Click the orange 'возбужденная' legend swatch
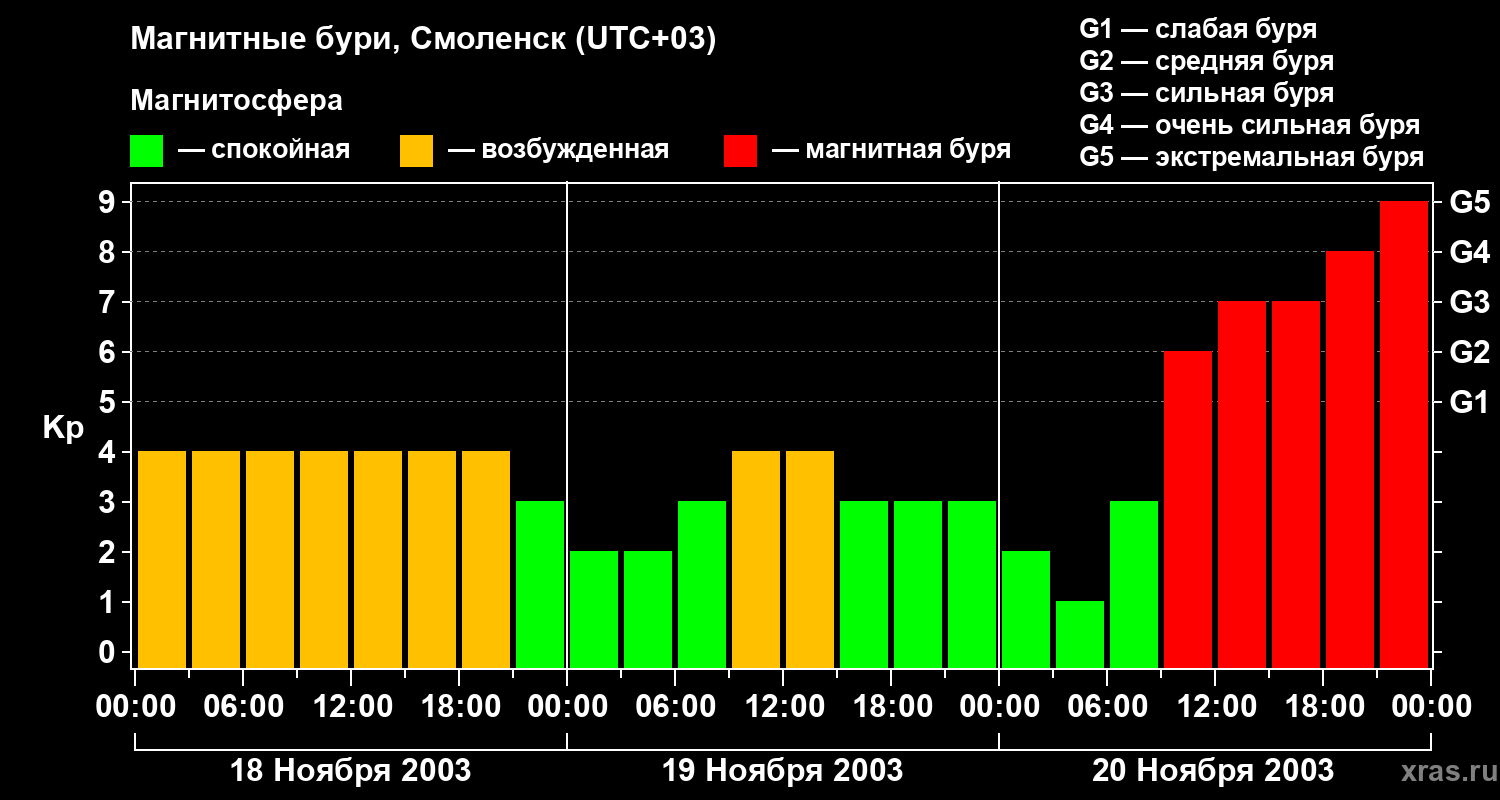The height and width of the screenshot is (800, 1500). [416, 151]
